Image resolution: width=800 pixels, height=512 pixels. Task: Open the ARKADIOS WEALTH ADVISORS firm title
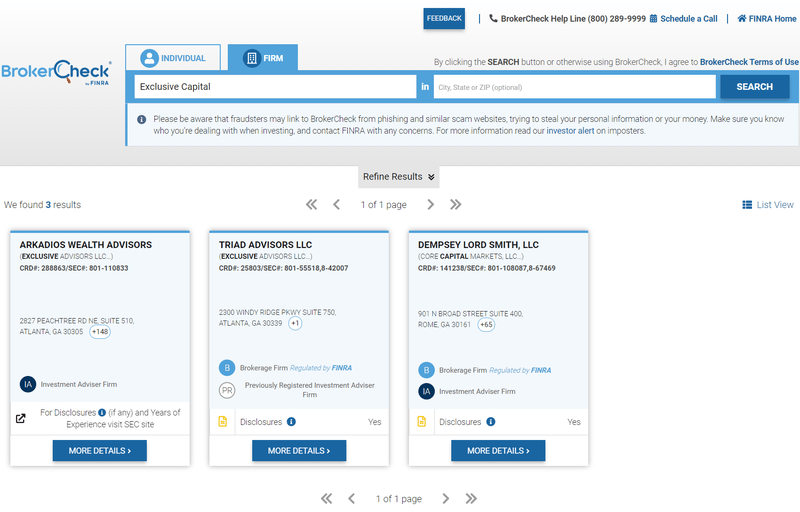coord(86,245)
